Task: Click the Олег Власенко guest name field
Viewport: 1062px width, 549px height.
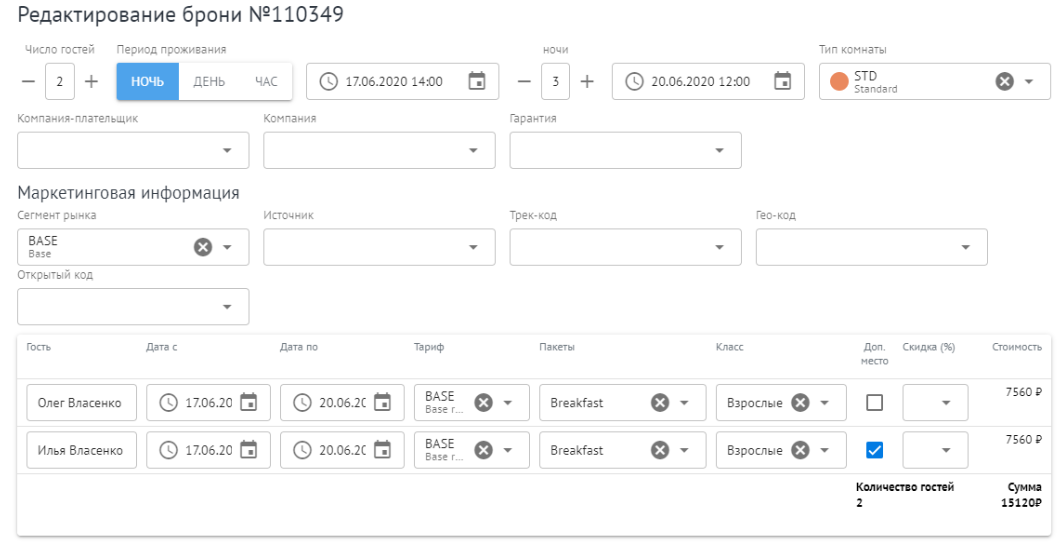Action: click(x=80, y=403)
